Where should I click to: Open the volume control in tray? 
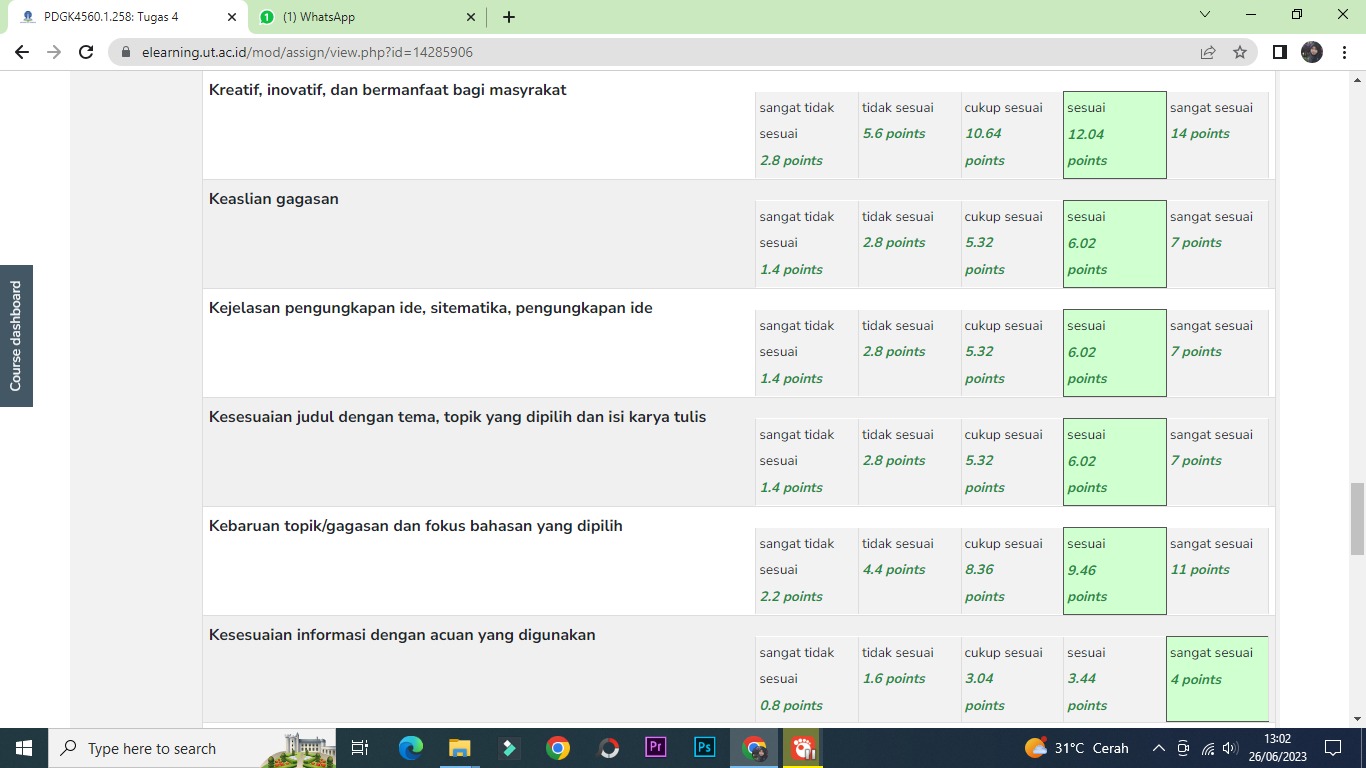coord(1231,748)
